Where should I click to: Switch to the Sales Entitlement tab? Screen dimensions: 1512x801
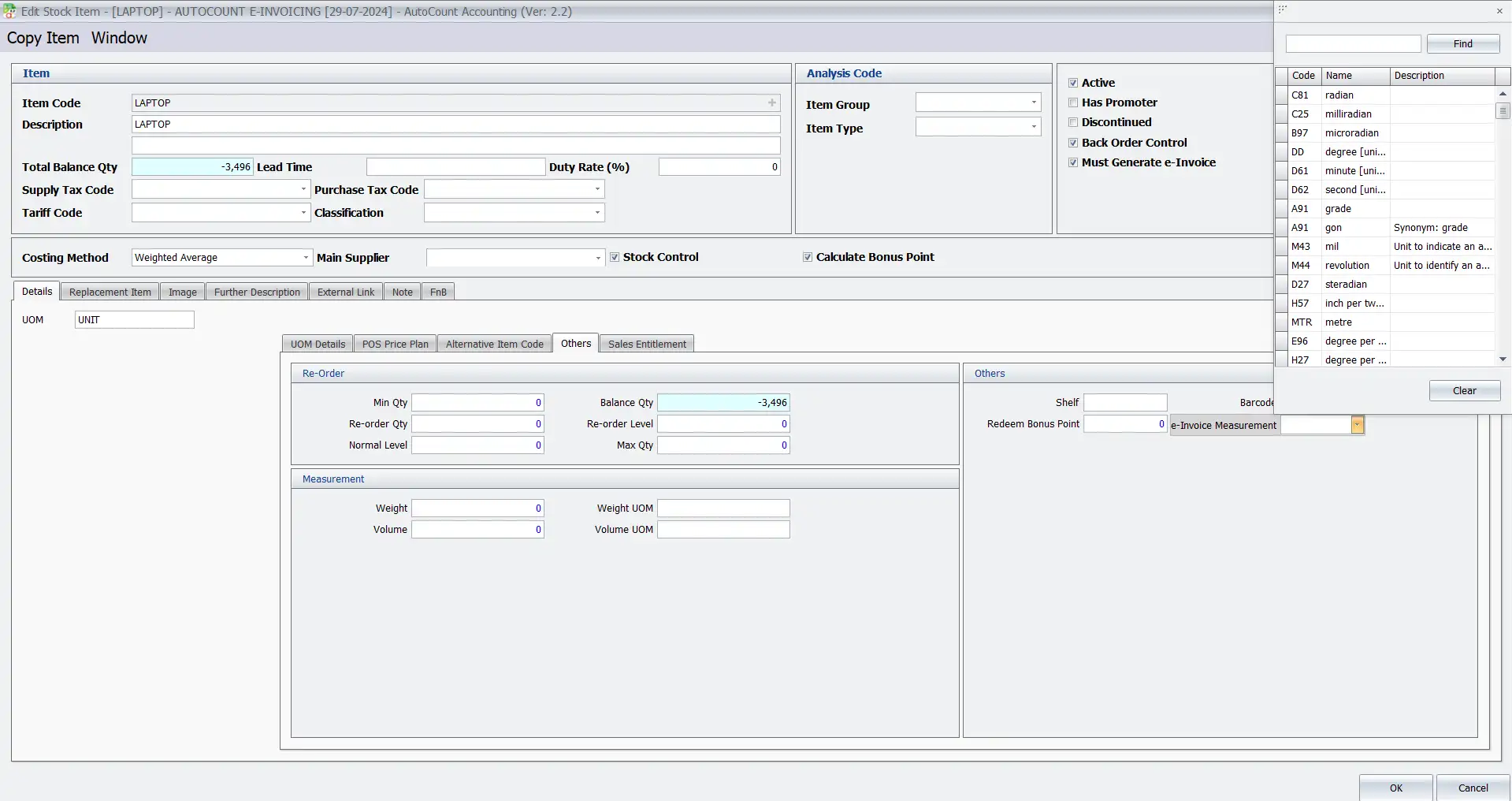coord(646,343)
